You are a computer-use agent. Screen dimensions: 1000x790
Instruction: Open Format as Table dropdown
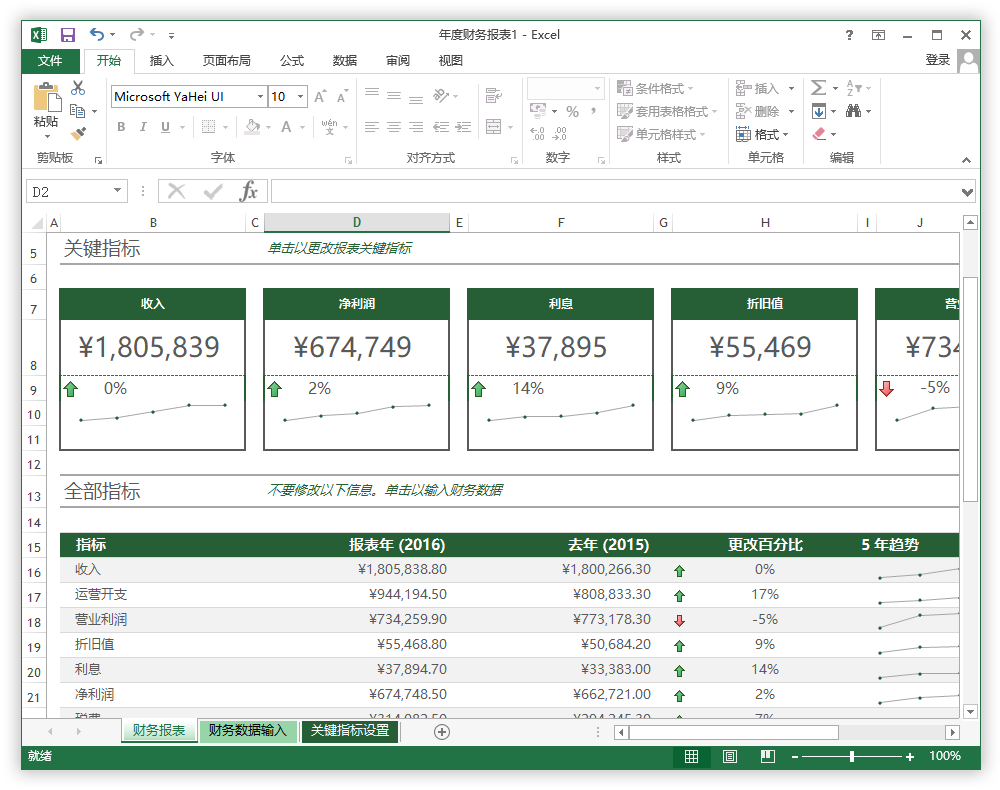pos(667,112)
